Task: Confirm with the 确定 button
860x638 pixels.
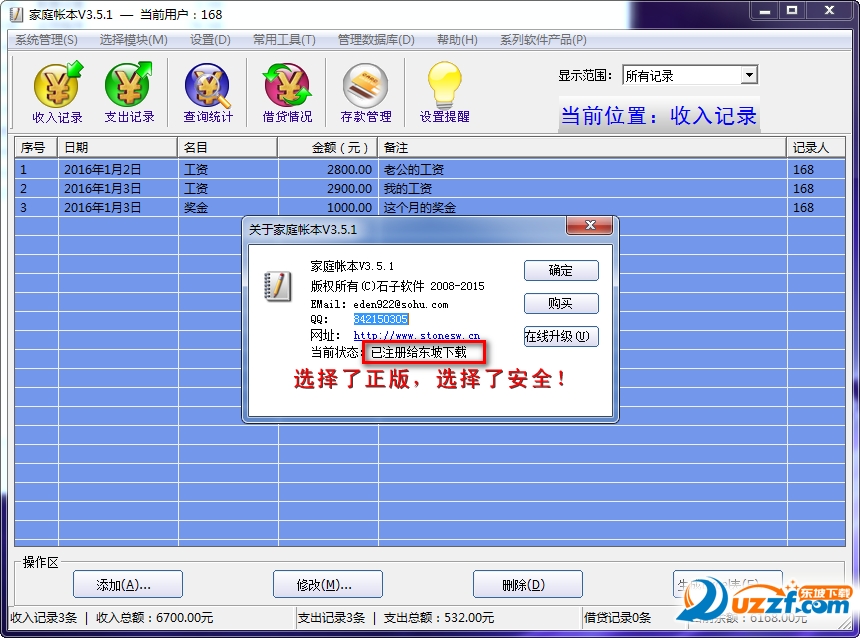Action: pyautogui.click(x=561, y=270)
